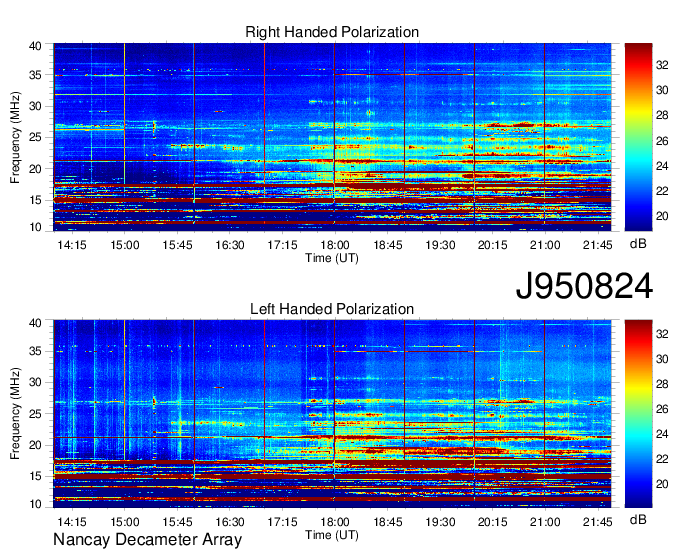Image resolution: width=680 pixels, height=552 pixels.
Task: Click the 14:15 tick label on top plot
Action: (72, 245)
